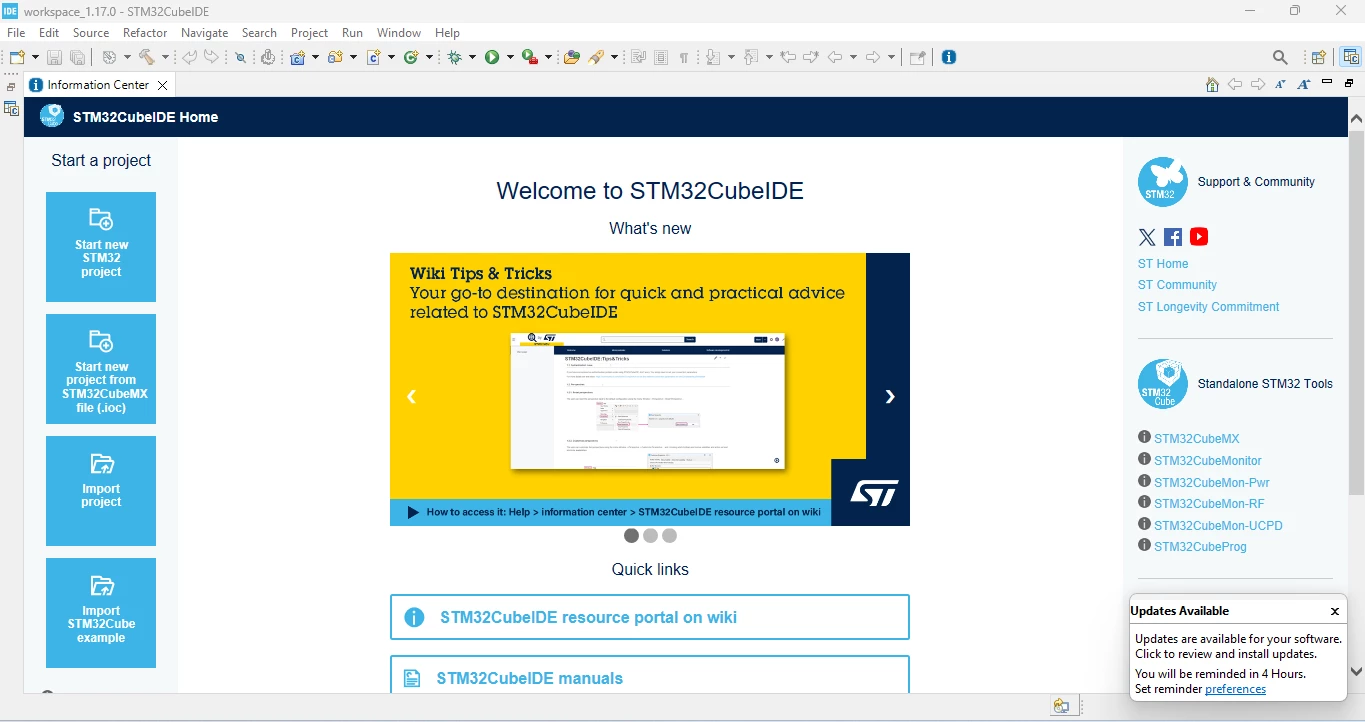Viewport: 1365px width, 722px height.
Task: Click Start new STM32 project button
Action: (x=101, y=247)
